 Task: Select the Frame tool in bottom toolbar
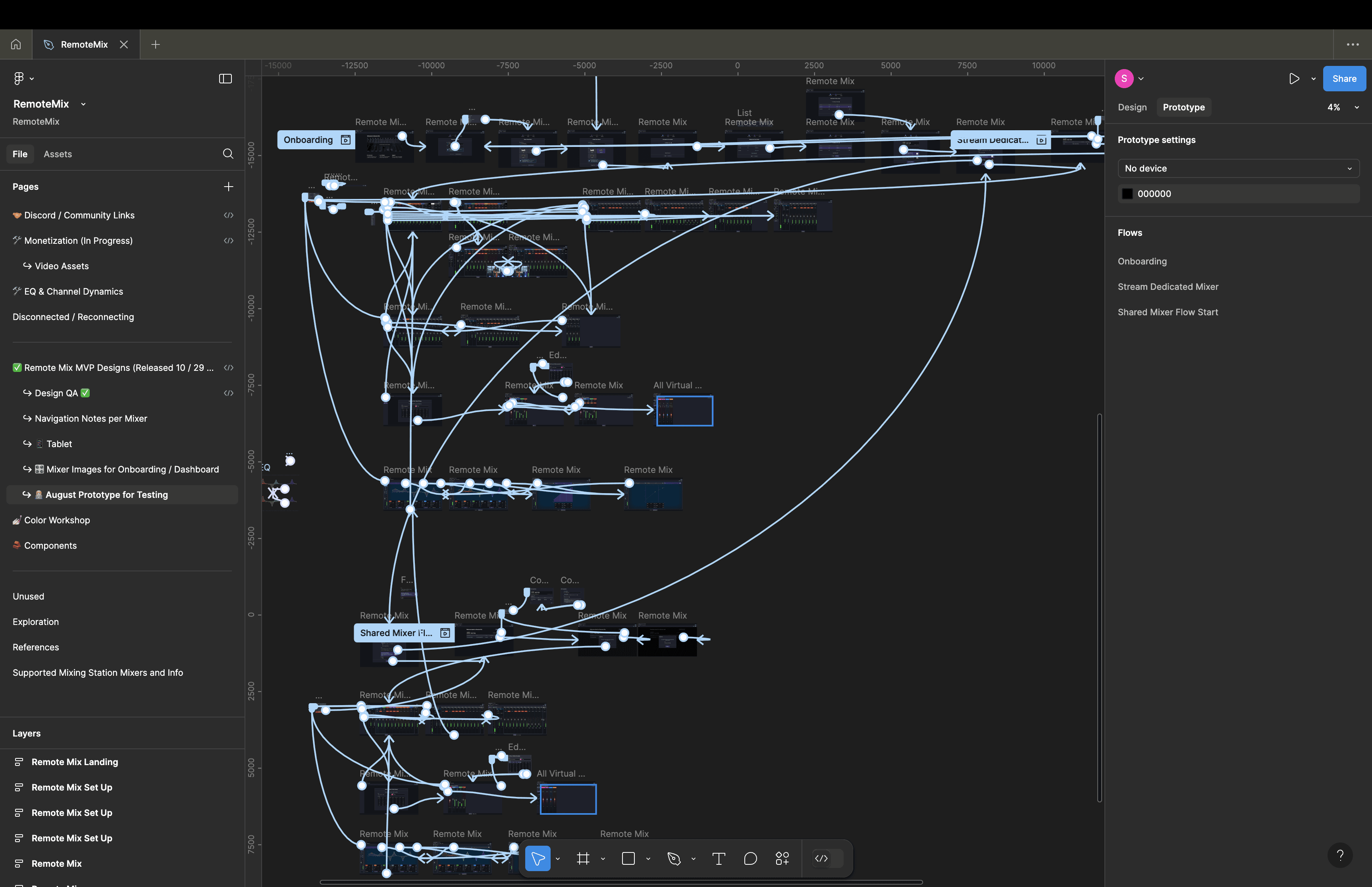[583, 859]
